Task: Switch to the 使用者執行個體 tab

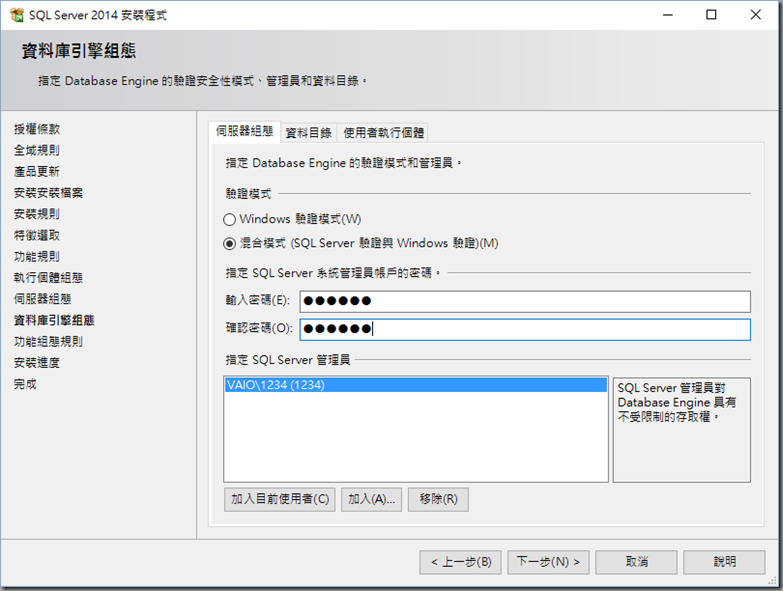Action: click(384, 133)
